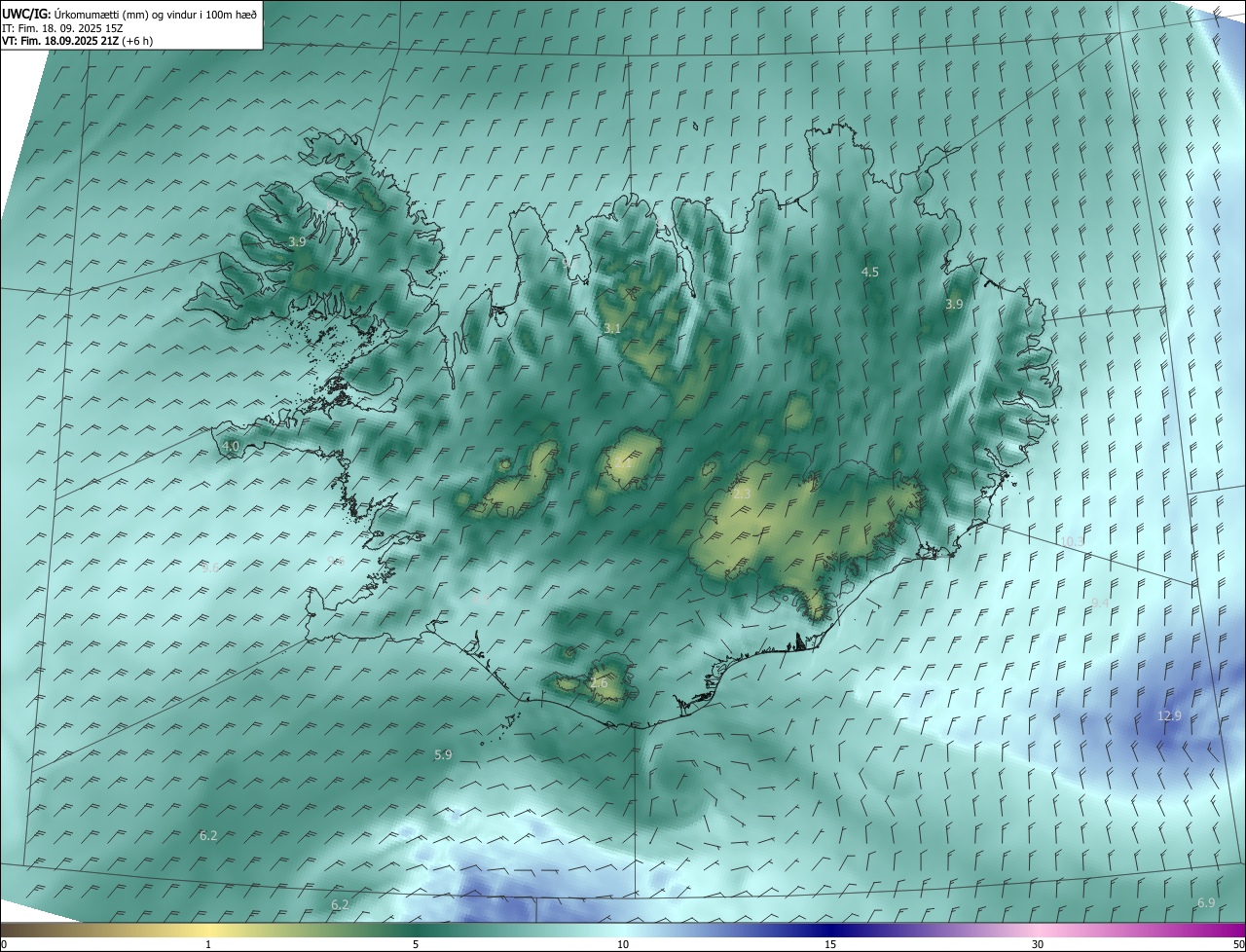Click the colorbar tick label 0
This screenshot has height=952, width=1246.
(4, 944)
